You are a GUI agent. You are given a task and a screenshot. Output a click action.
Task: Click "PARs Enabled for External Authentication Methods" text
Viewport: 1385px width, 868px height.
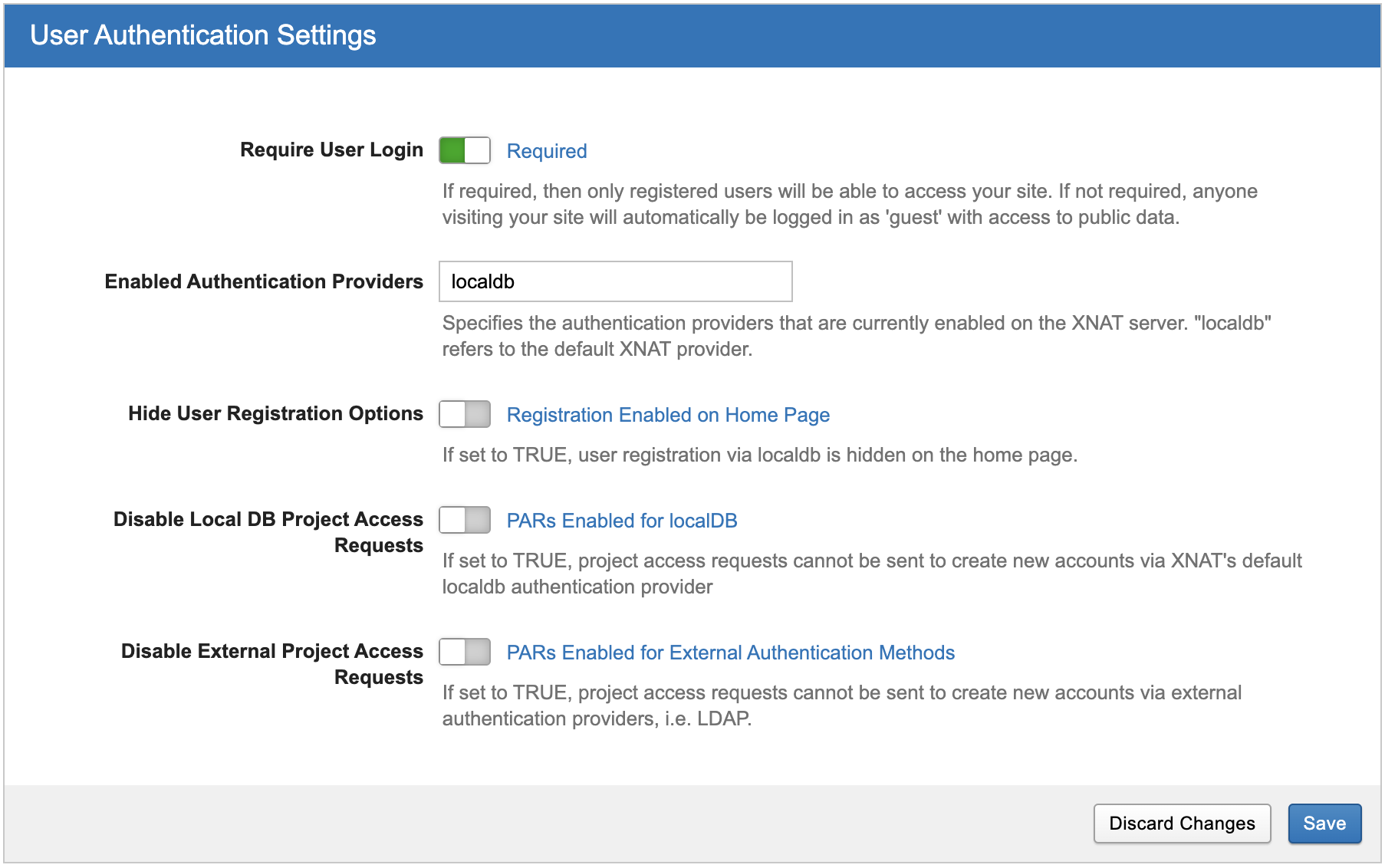tap(730, 653)
